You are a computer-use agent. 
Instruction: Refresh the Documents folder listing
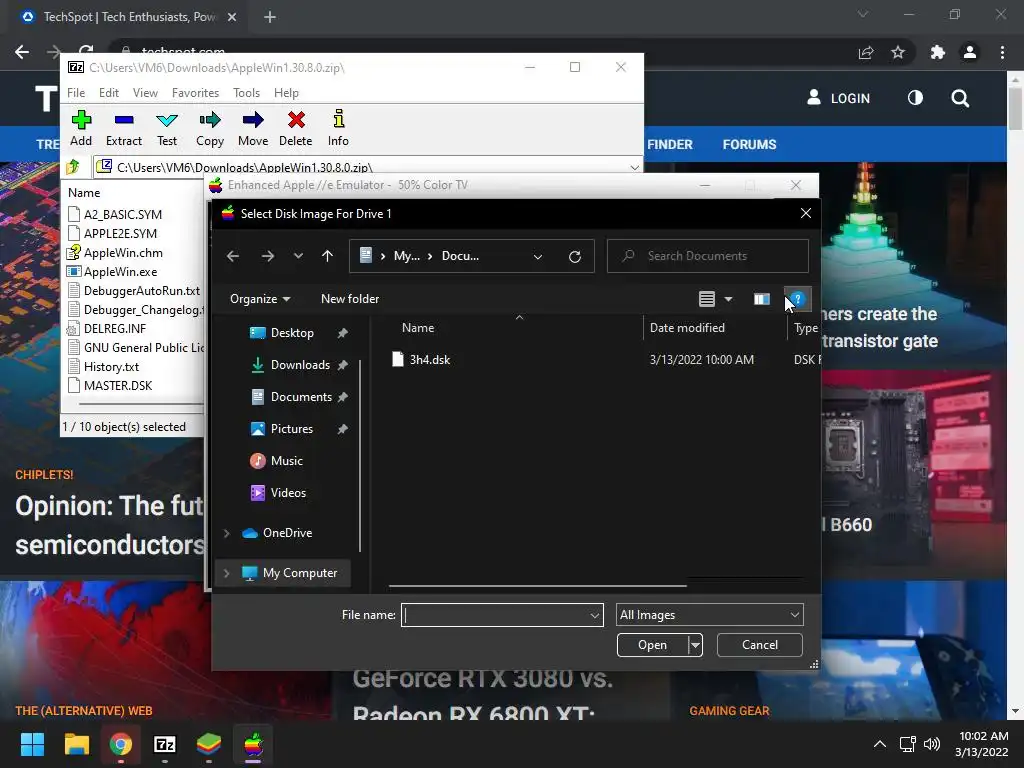click(x=575, y=257)
